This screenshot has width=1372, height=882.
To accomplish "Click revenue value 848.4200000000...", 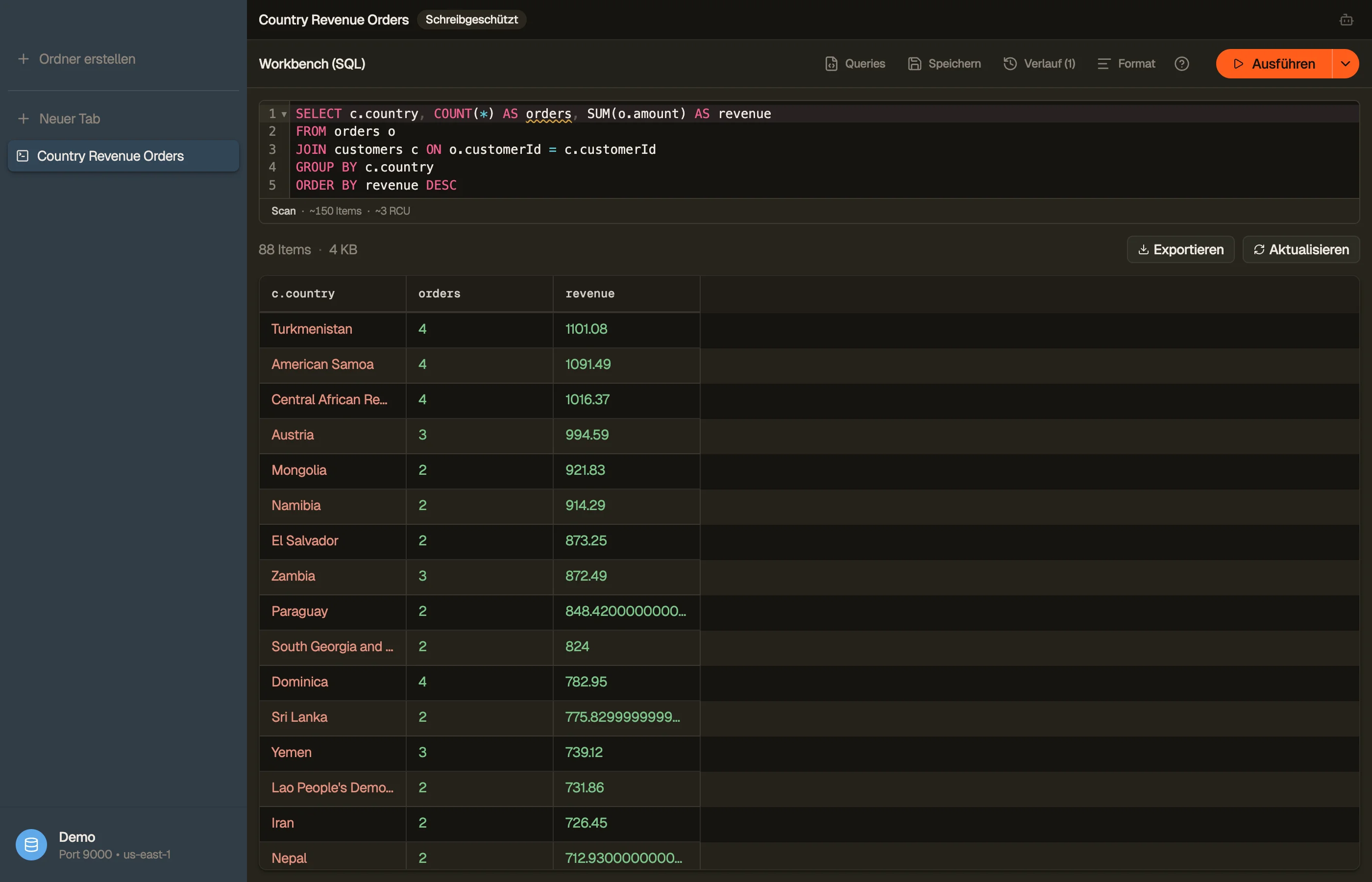I will (x=625, y=612).
